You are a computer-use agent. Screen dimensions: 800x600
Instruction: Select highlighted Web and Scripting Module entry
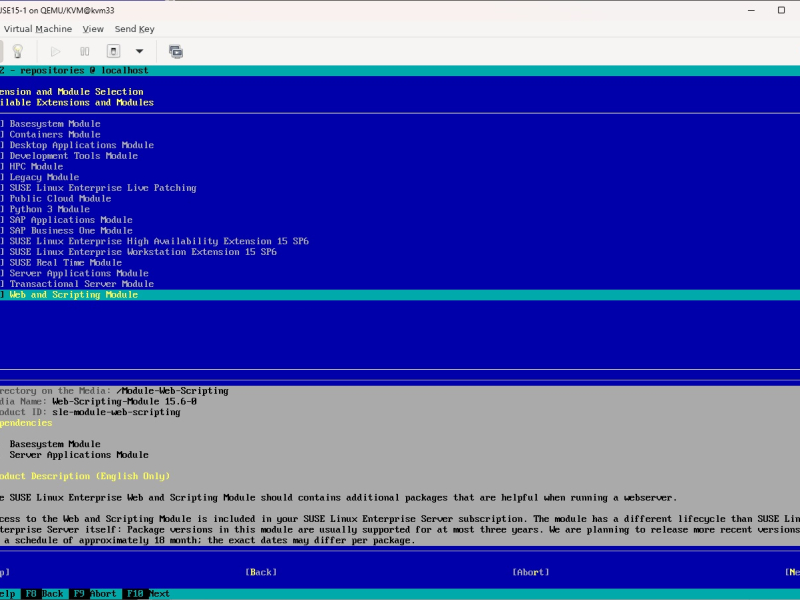tap(400, 295)
